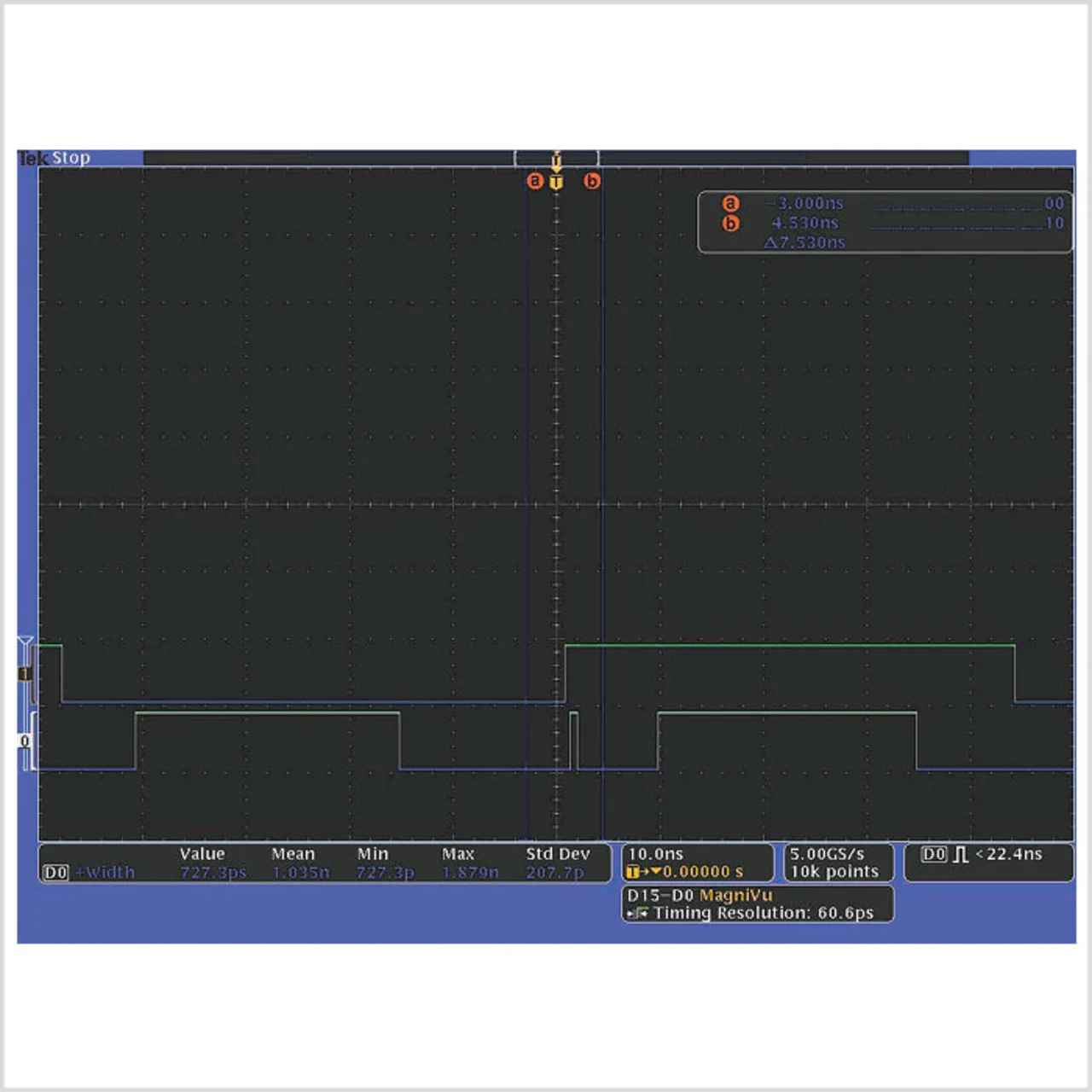Toggle the D0 trigger source badge
This screenshot has height=1092, width=1092.
933,854
